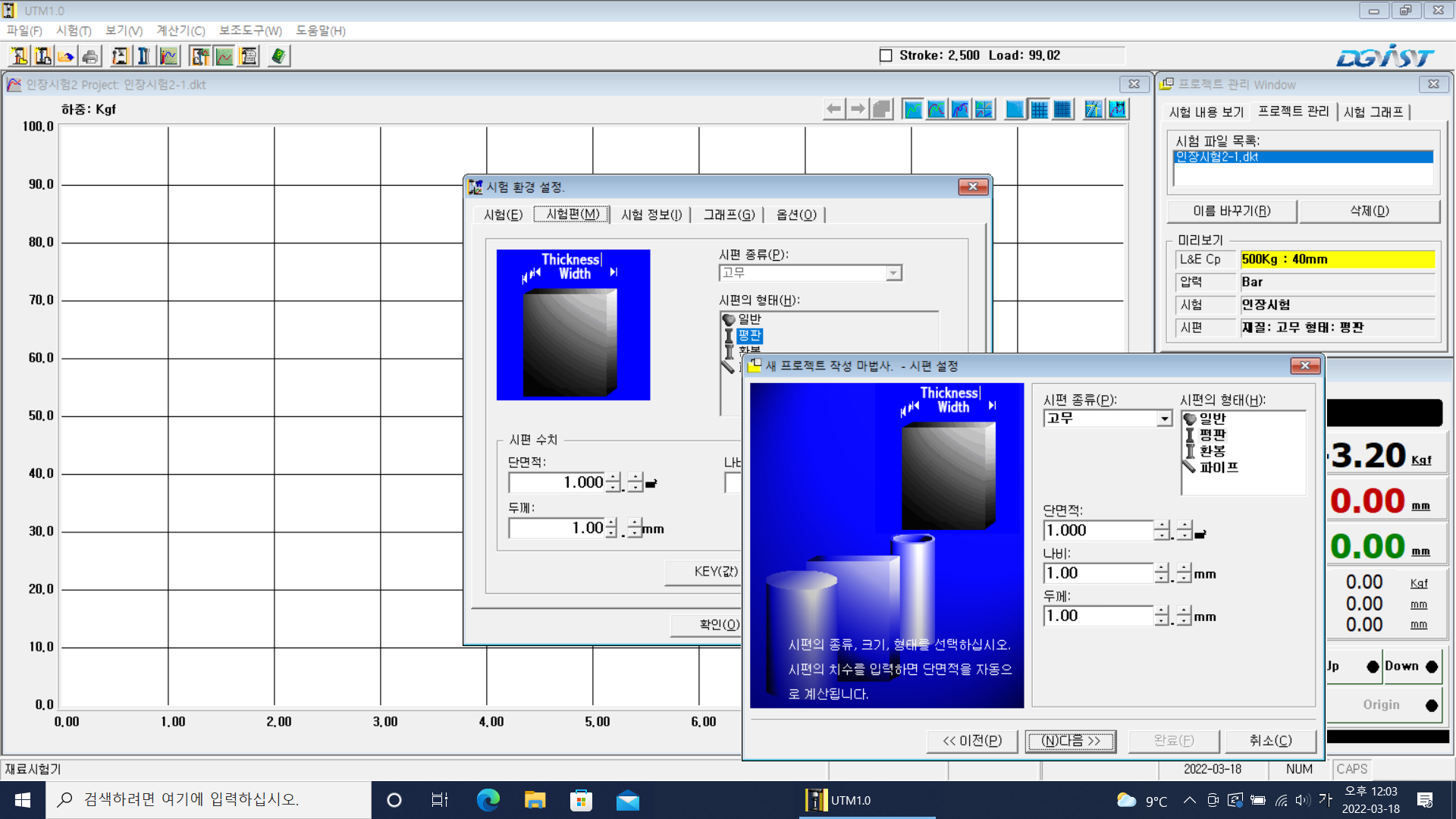Switch to the 시험 내용 보기 tab

pos(1206,112)
